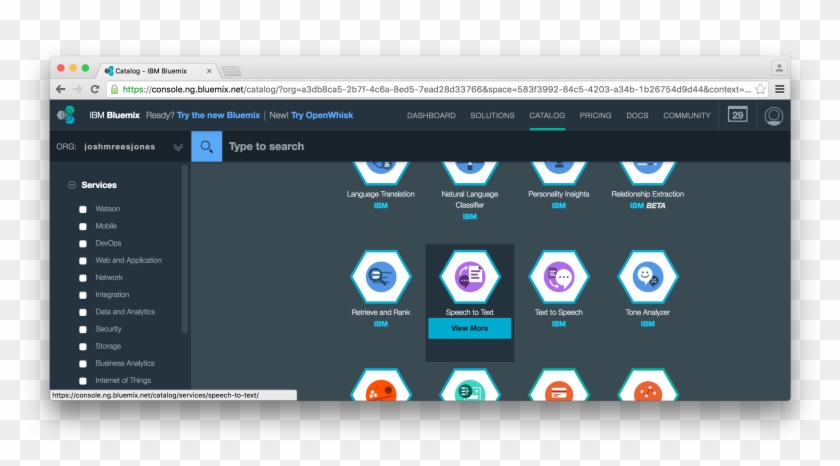
Task: Click the Text to Speech label
Action: (558, 312)
